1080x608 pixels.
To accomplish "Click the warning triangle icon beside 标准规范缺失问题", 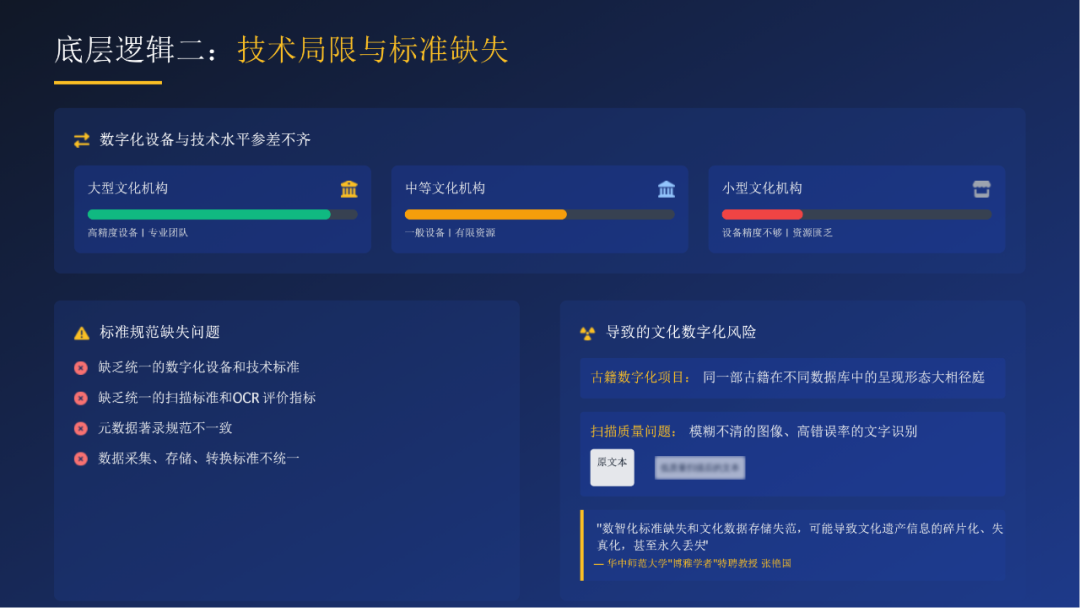I will [81, 333].
